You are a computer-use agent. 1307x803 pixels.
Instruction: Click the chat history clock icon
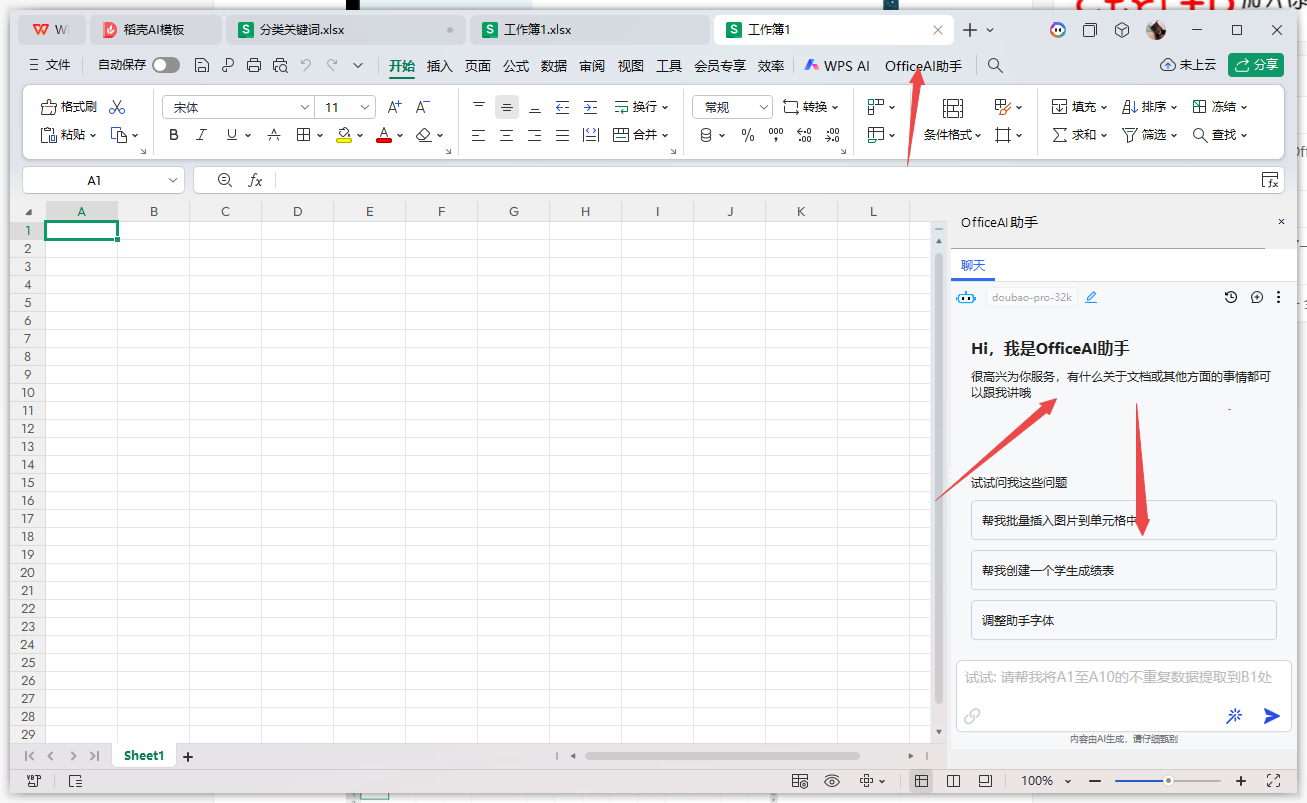(1231, 297)
